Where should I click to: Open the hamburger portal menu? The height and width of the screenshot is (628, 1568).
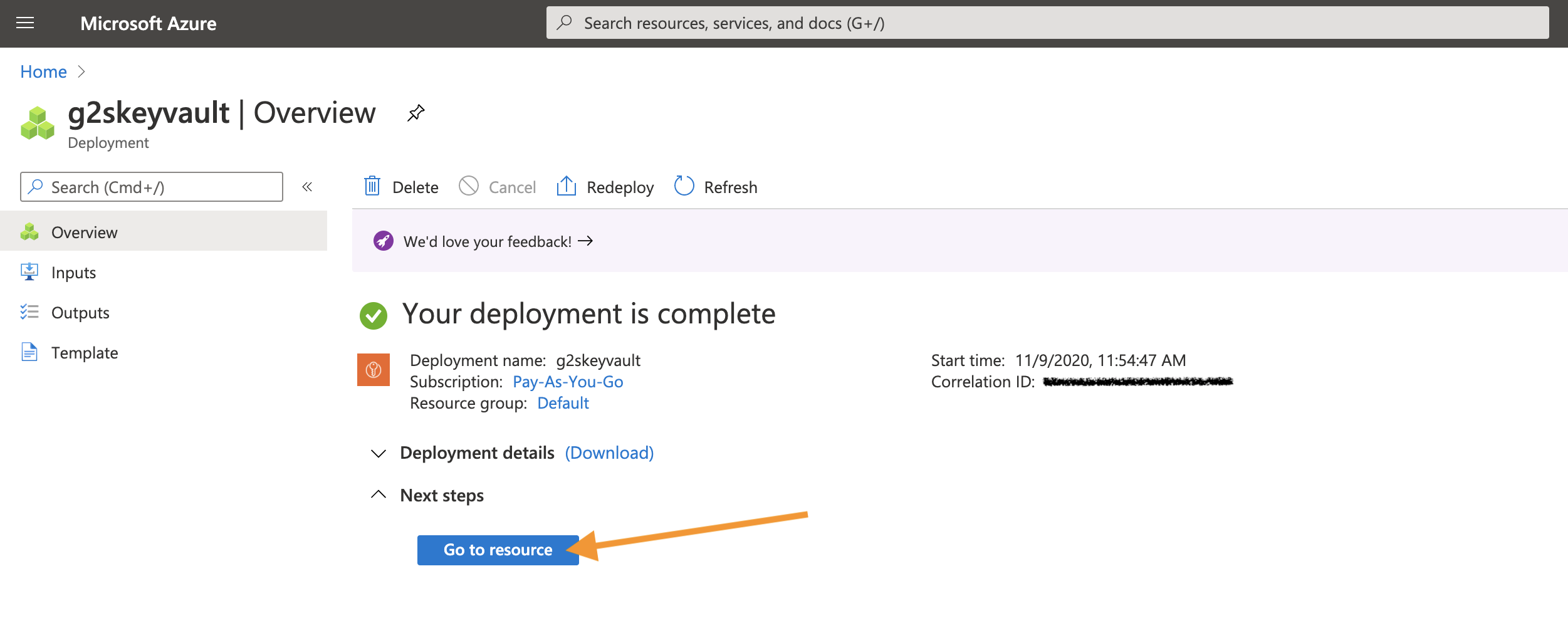25,23
